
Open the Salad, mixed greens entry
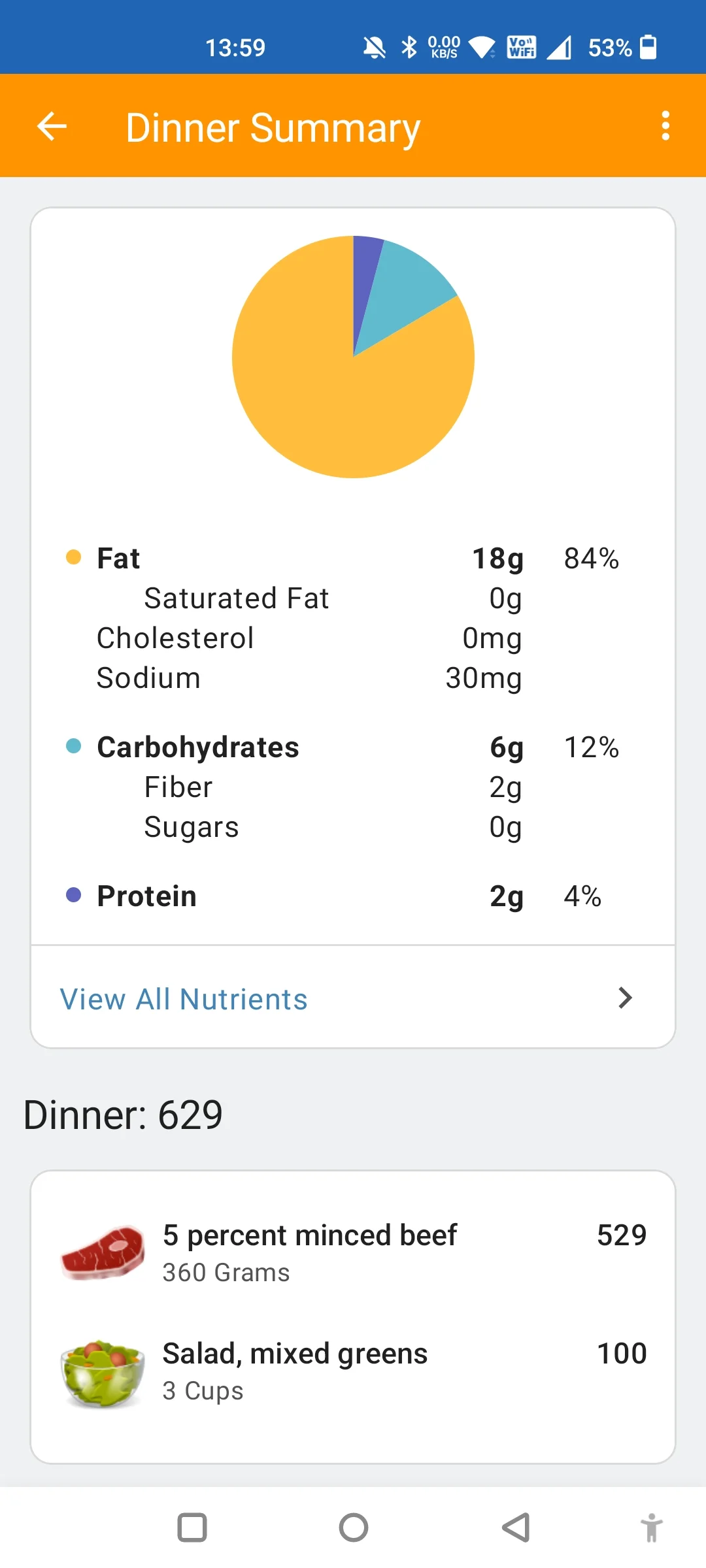295,1354
